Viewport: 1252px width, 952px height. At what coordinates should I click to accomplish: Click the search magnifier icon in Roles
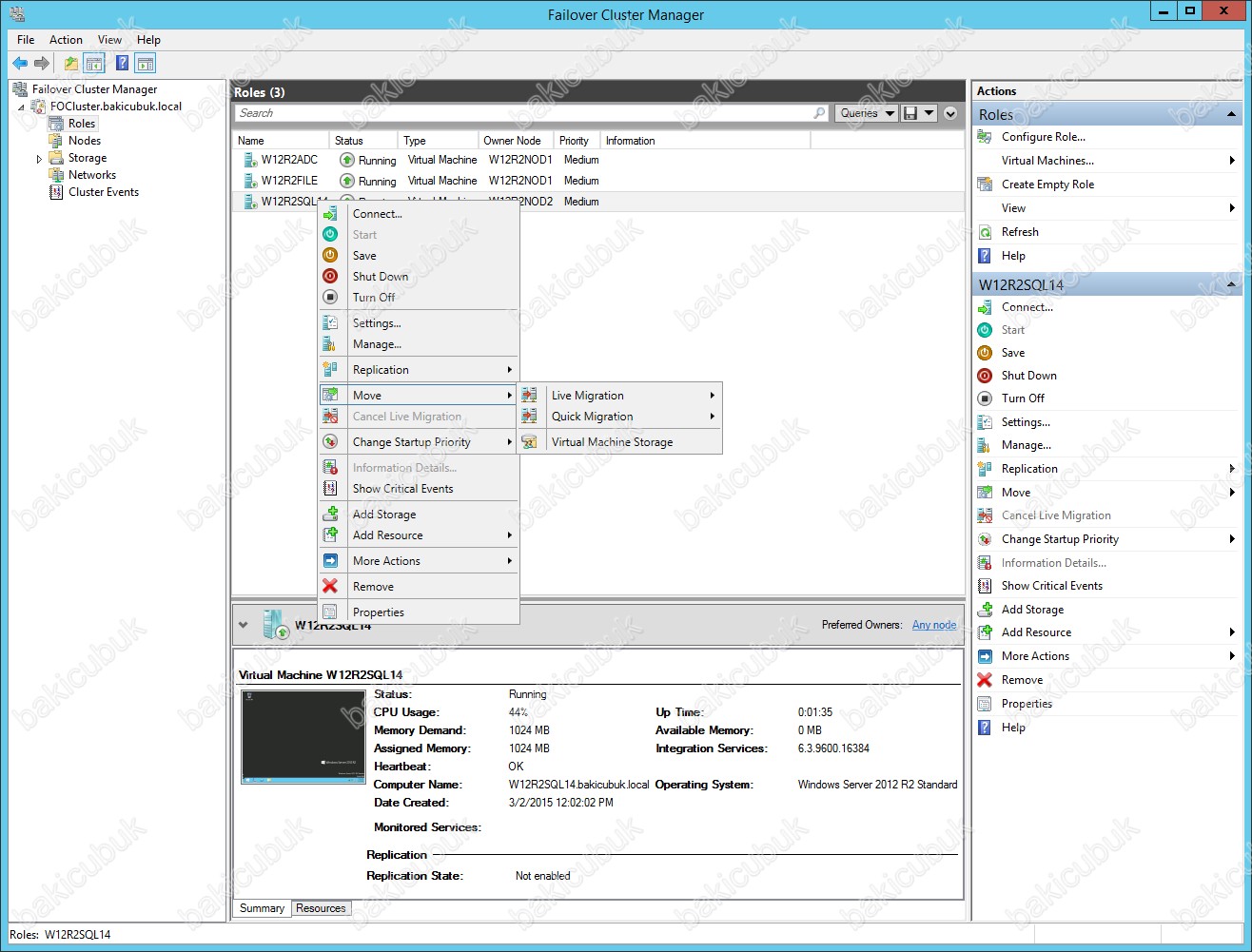[819, 113]
